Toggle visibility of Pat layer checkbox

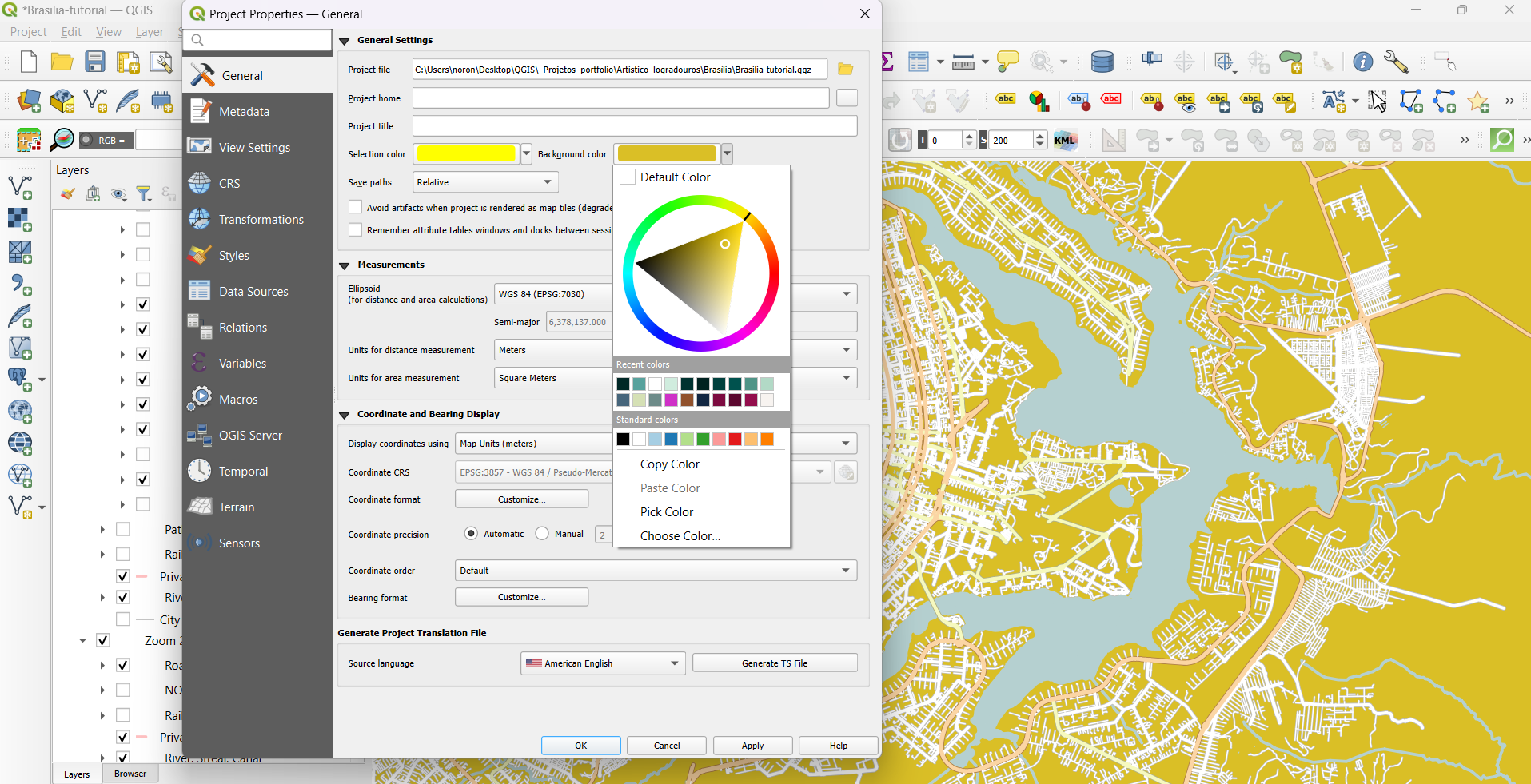123,529
